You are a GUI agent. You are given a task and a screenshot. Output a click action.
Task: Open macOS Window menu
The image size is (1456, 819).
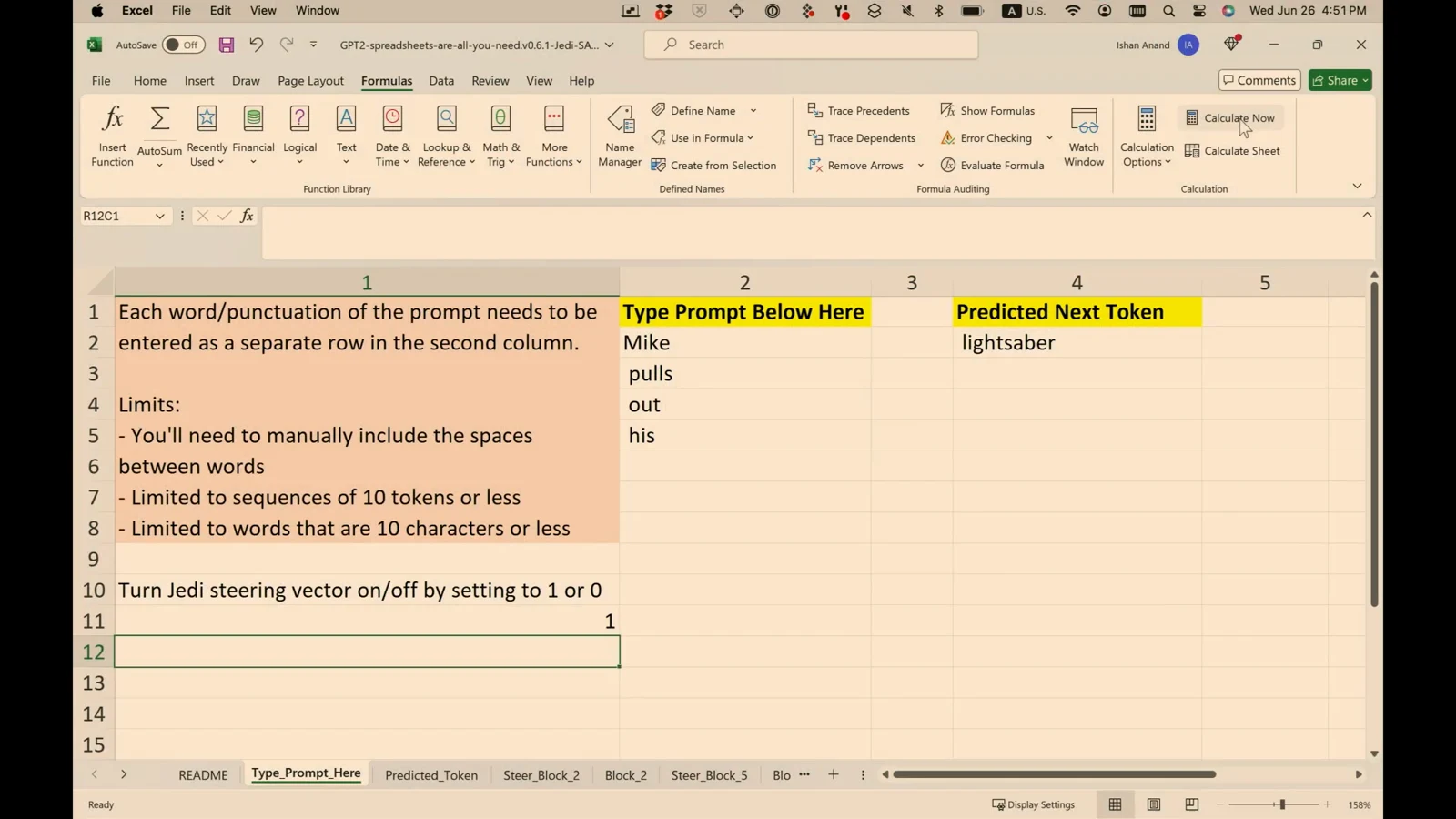[x=318, y=10]
